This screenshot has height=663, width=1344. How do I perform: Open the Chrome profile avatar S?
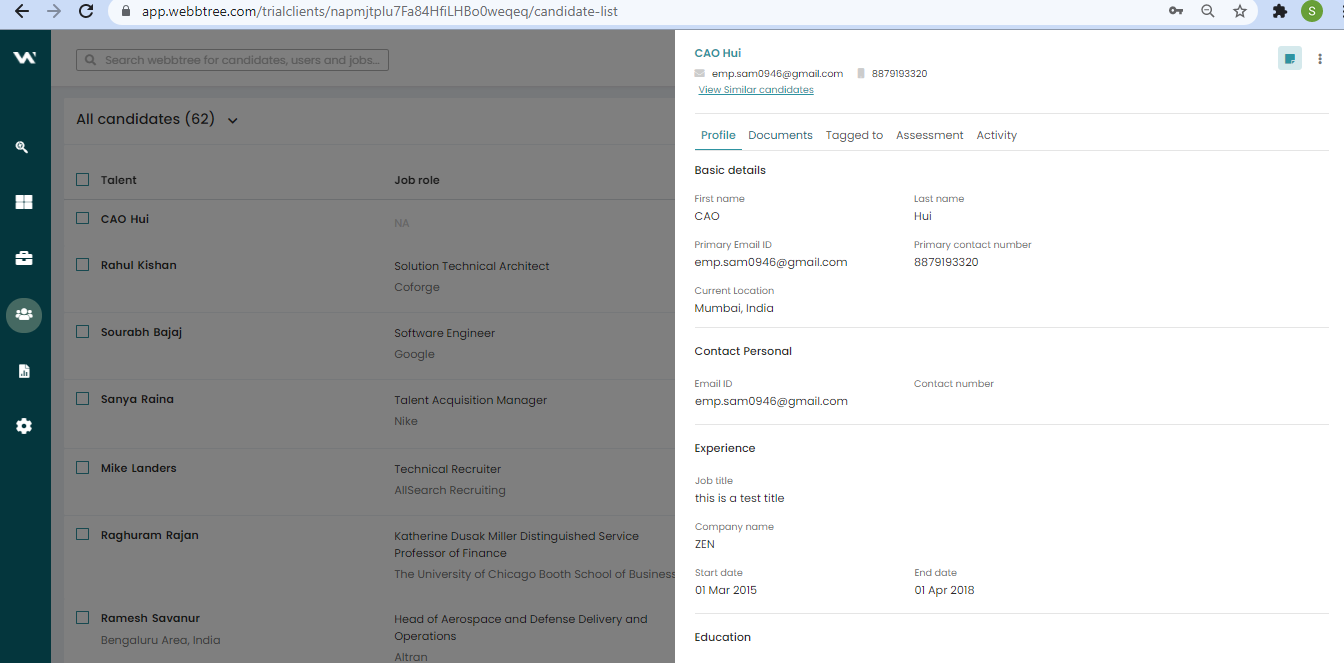[1311, 11]
